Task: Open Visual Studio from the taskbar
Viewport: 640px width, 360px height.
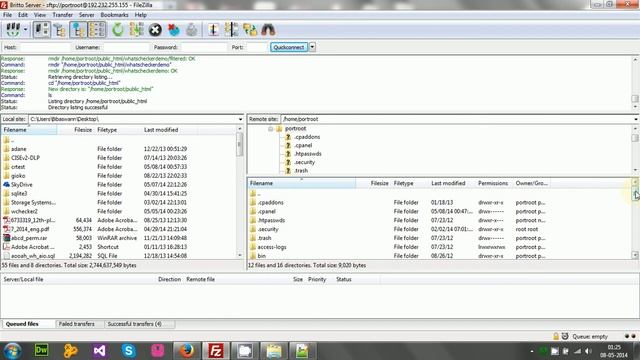Action: tap(99, 351)
